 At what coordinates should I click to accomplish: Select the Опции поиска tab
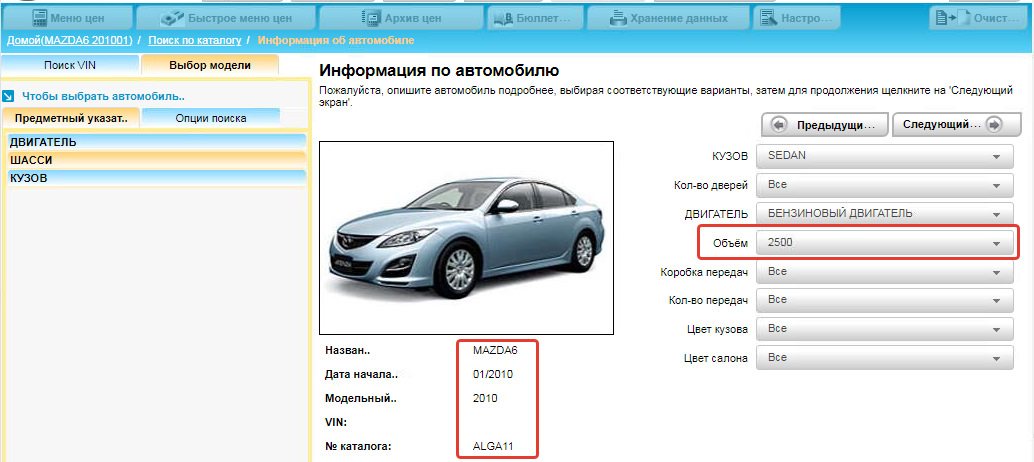point(211,119)
